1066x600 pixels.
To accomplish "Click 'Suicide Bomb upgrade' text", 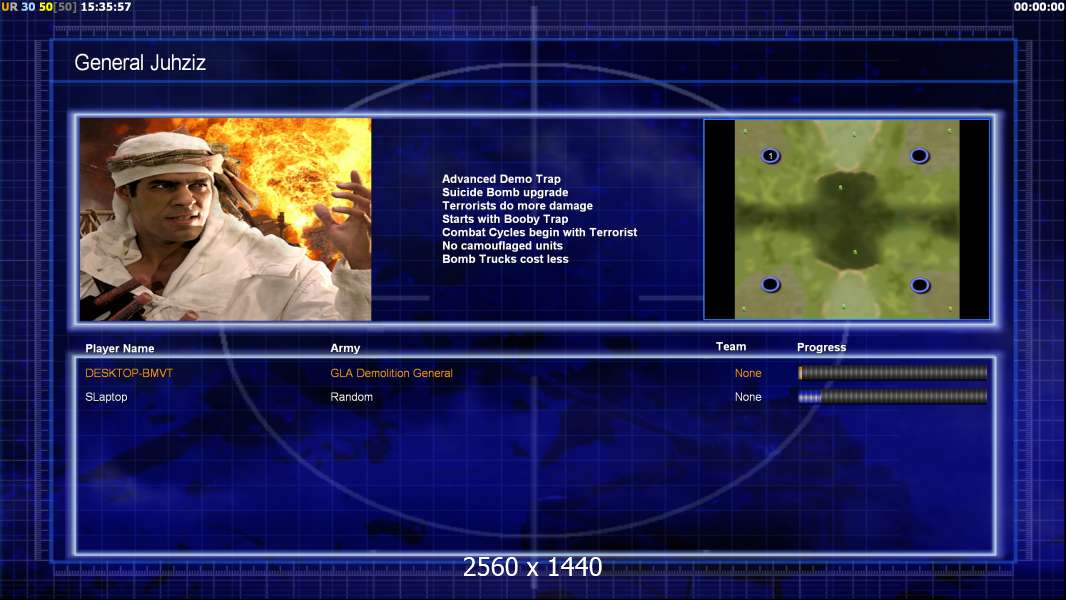I will point(505,192).
